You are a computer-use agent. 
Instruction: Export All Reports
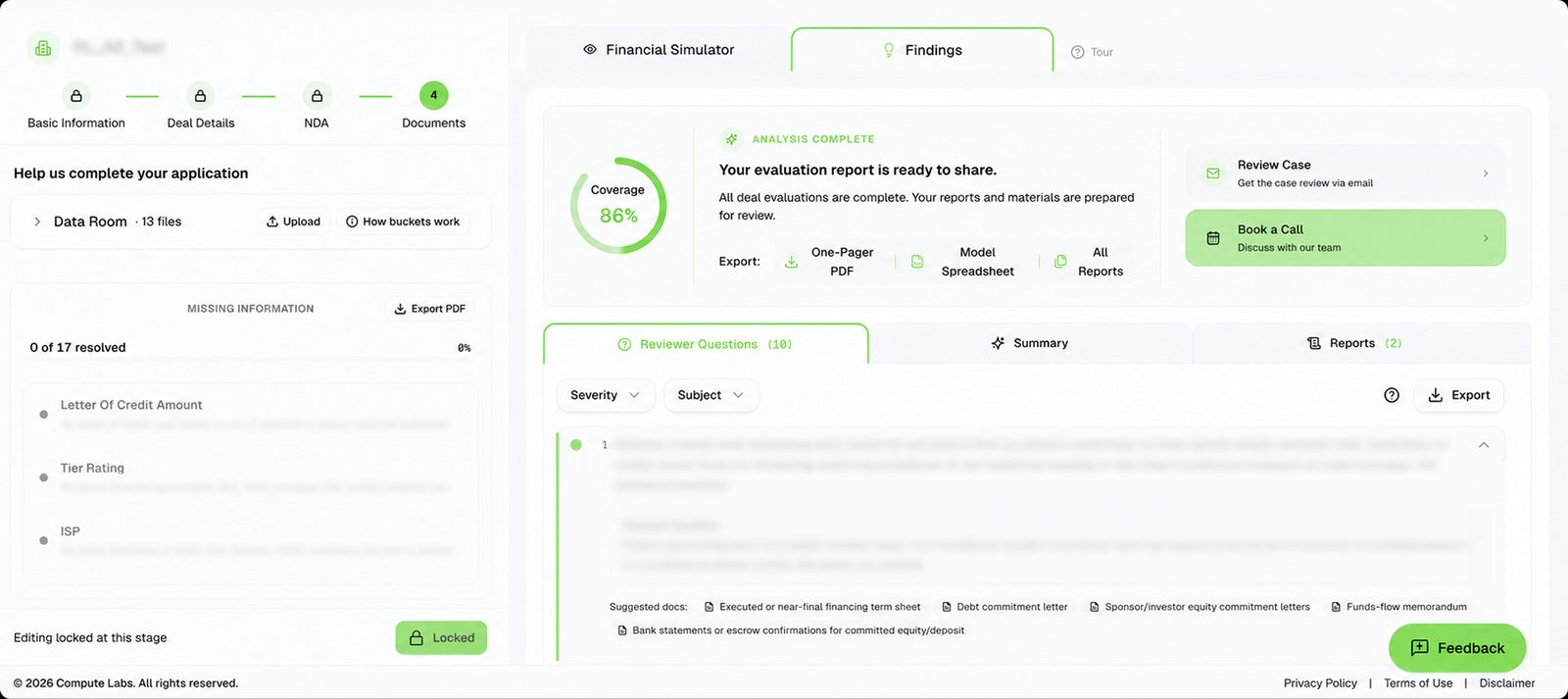coord(1089,262)
